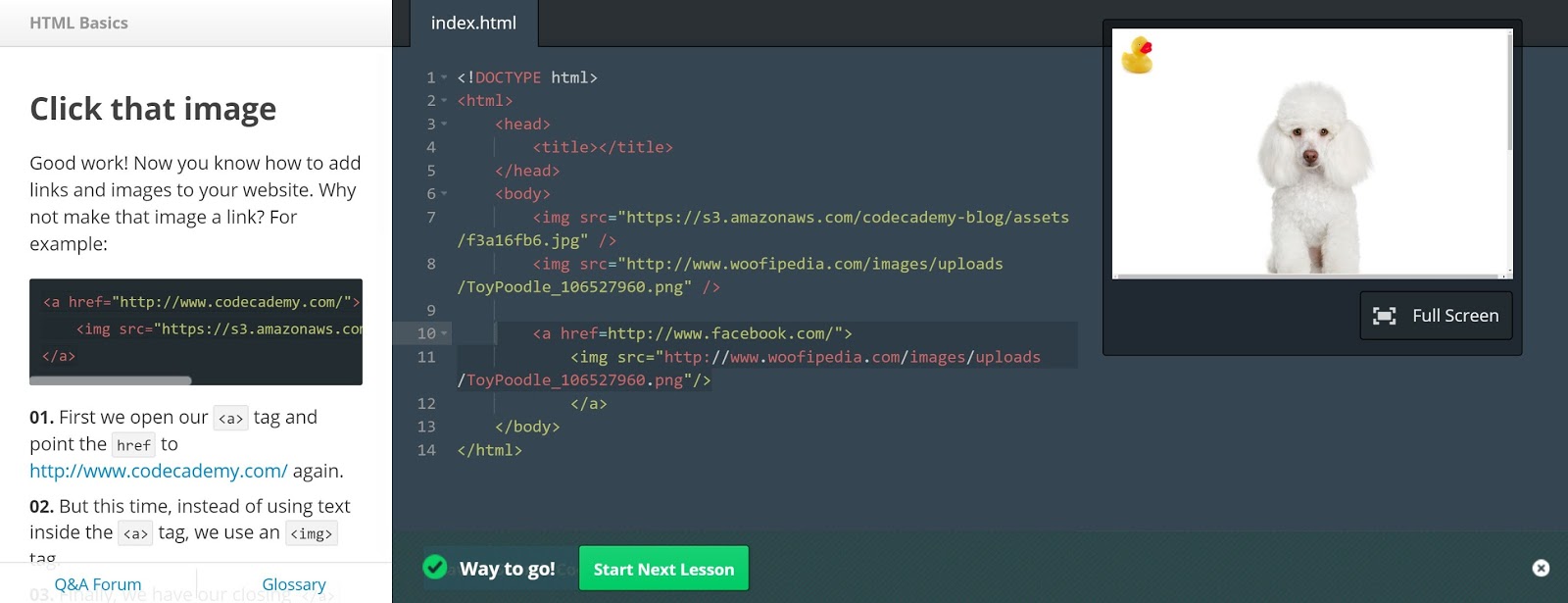Image resolution: width=1568 pixels, height=603 pixels.
Task: Collapse the head tag fold arrow on line 3
Action: point(444,125)
